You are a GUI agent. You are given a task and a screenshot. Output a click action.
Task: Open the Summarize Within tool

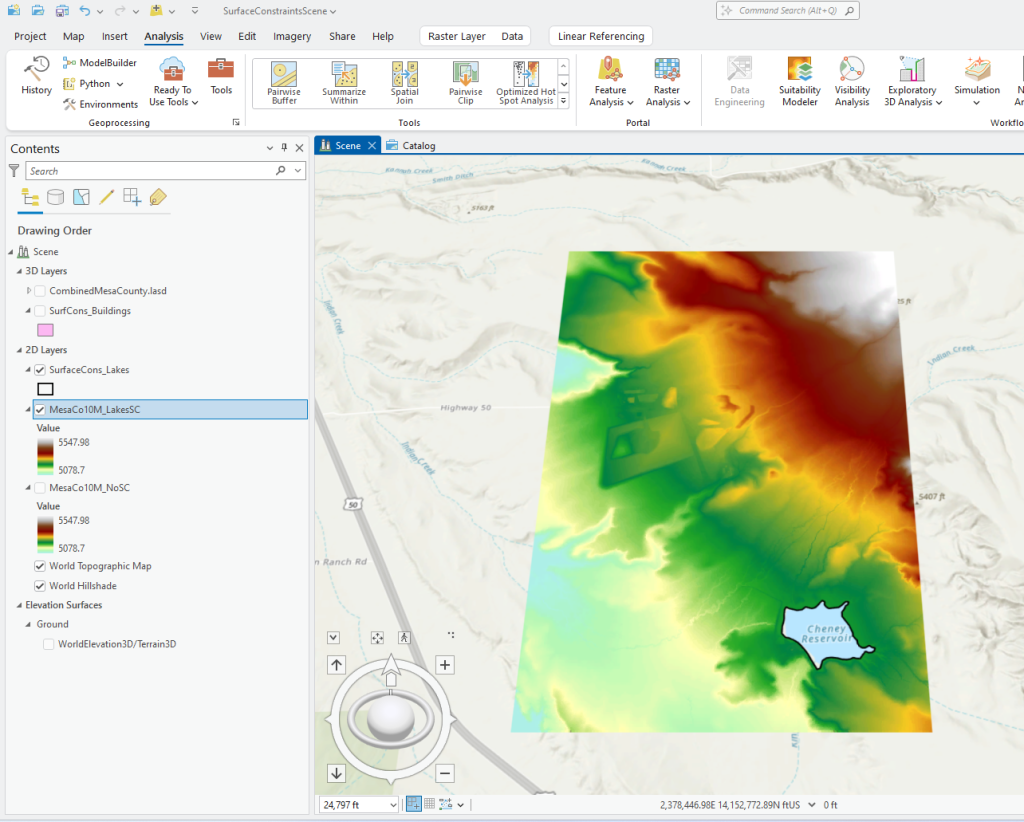pos(344,82)
